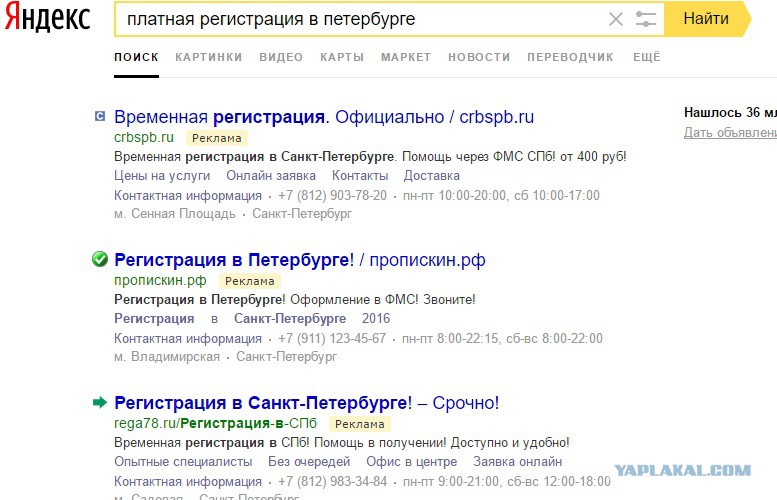Open 'Временная регистрация. Официально' result title
777x500 pixels.
pyautogui.click(x=324, y=117)
